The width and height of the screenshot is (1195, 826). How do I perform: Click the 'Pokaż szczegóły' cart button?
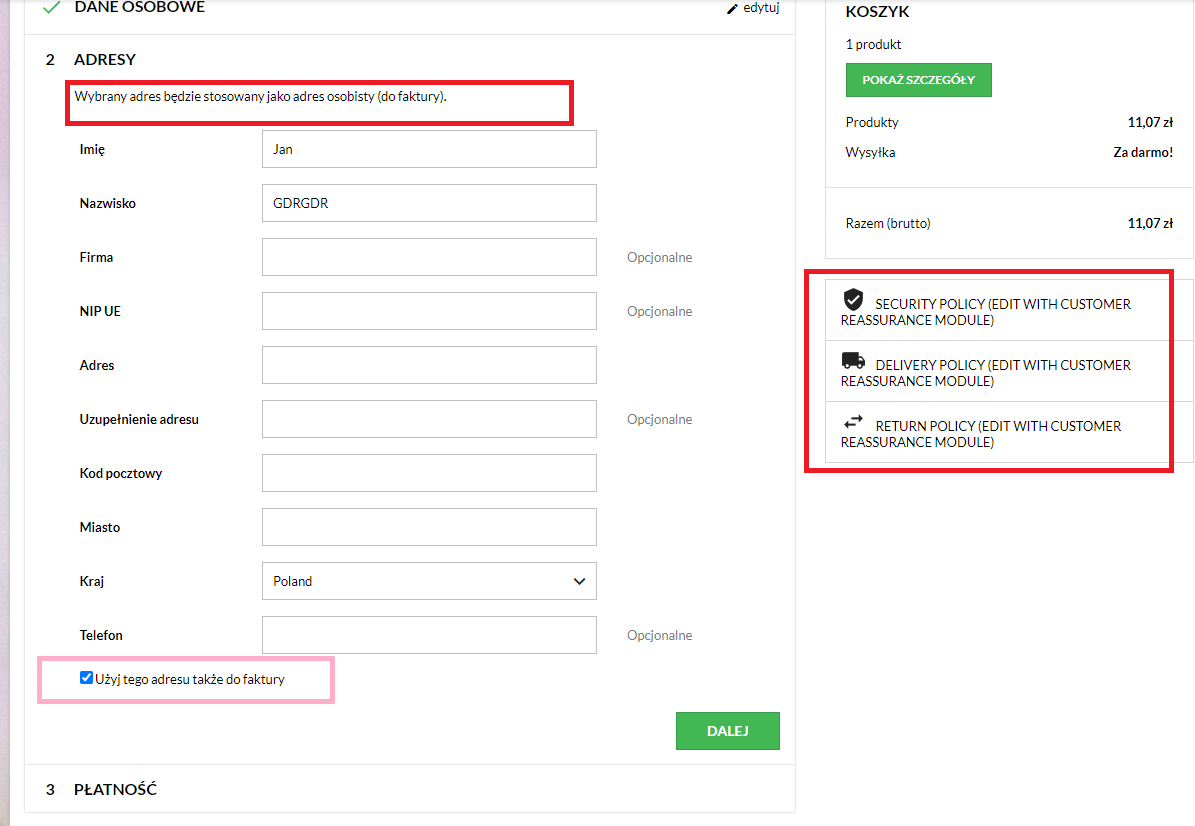[918, 80]
